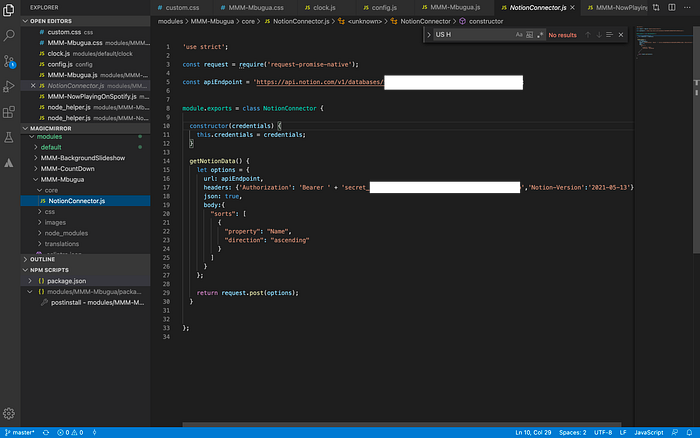This screenshot has height=438, width=700.
Task: Toggle Use Regular Expression in find widget
Action: point(540,35)
